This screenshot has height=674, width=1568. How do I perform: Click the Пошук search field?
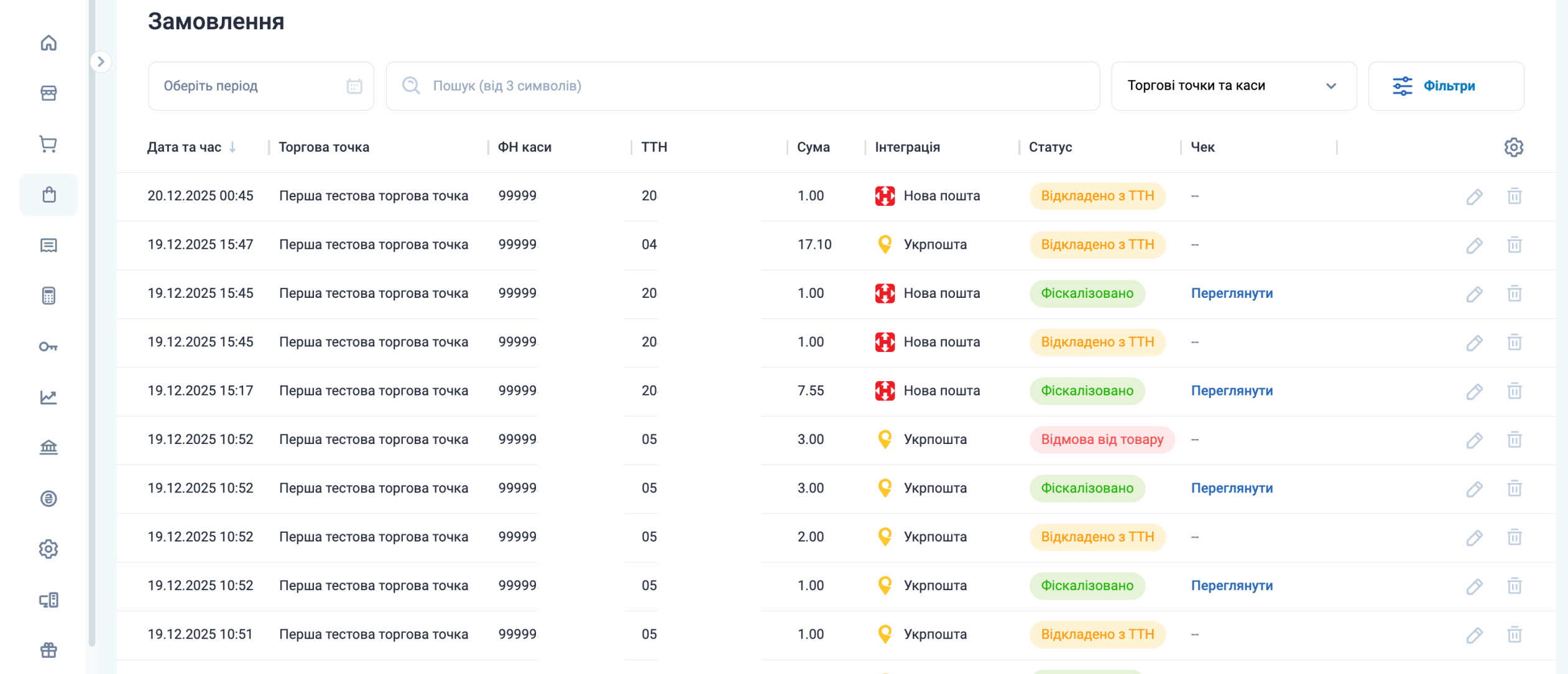742,86
